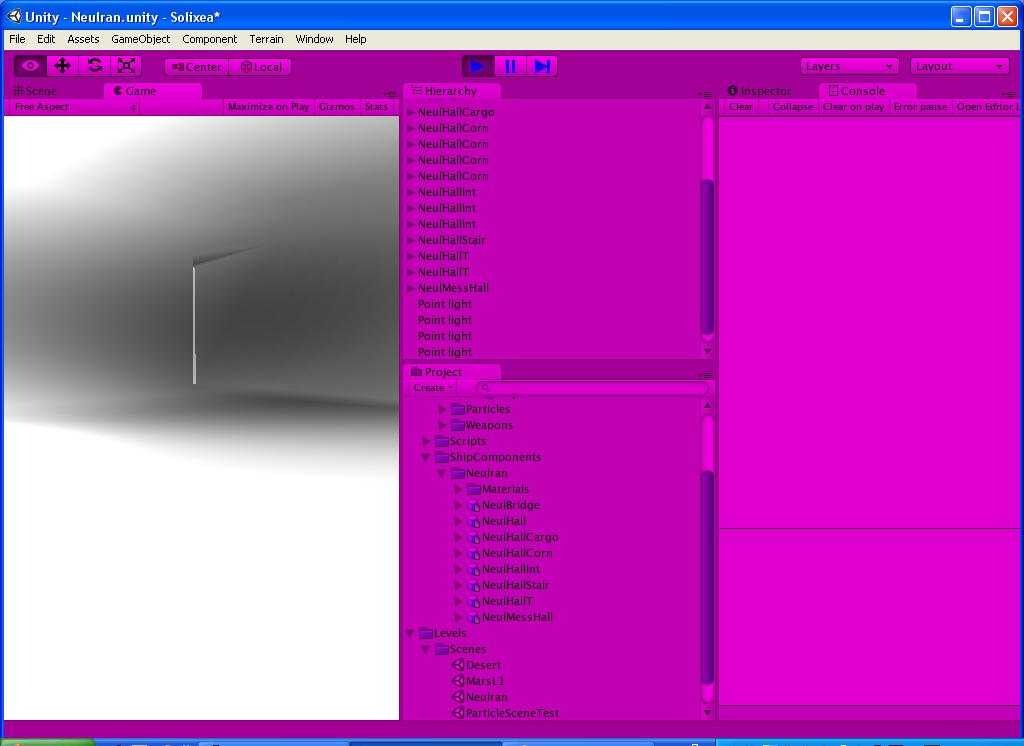This screenshot has height=746, width=1024.
Task: Click the Step frame button
Action: click(542, 66)
